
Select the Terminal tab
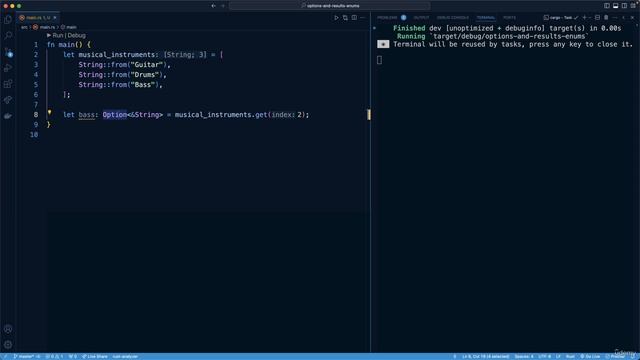[486, 18]
